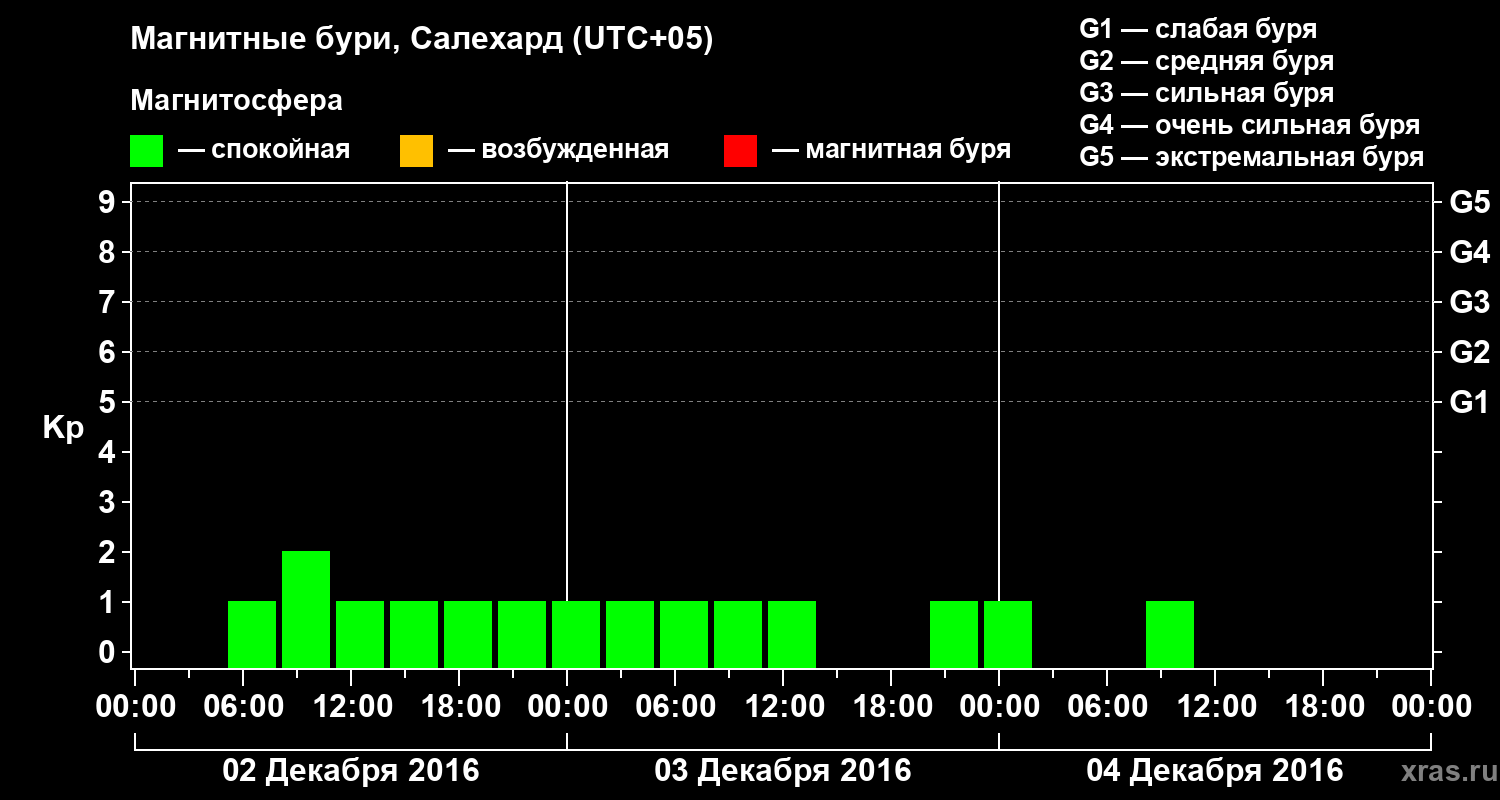The width and height of the screenshot is (1500, 800).
Task: Click the Kp axis value 0
Action: (x=108, y=652)
